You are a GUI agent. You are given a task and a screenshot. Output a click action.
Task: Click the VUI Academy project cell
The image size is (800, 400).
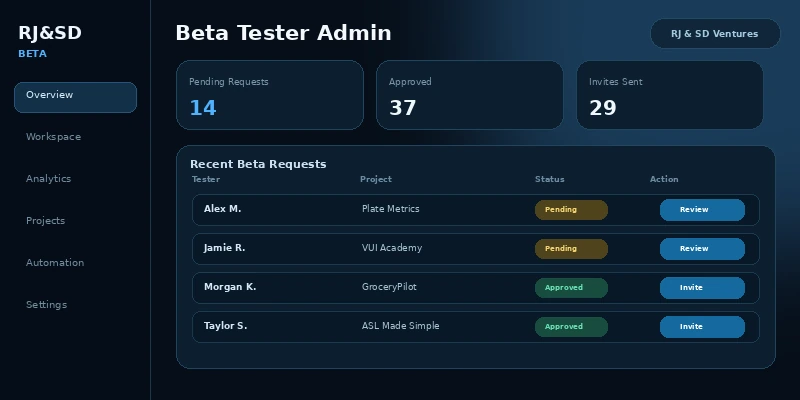392,248
